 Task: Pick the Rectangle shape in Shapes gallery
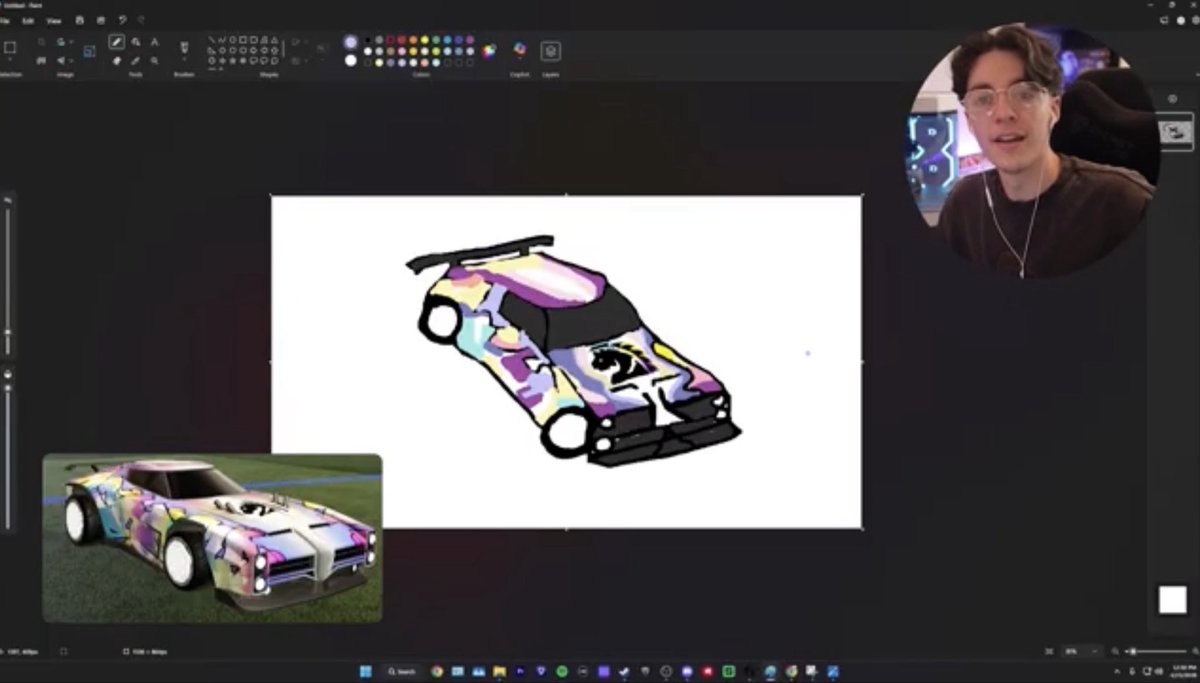[x=243, y=40]
